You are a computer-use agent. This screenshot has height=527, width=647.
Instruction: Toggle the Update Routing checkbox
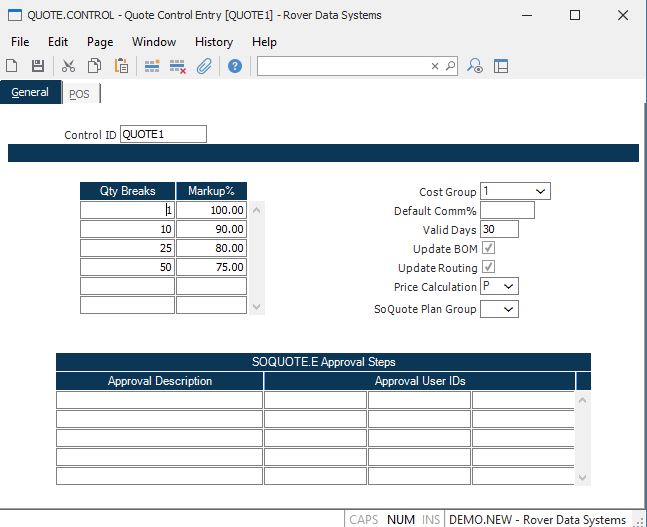click(488, 268)
